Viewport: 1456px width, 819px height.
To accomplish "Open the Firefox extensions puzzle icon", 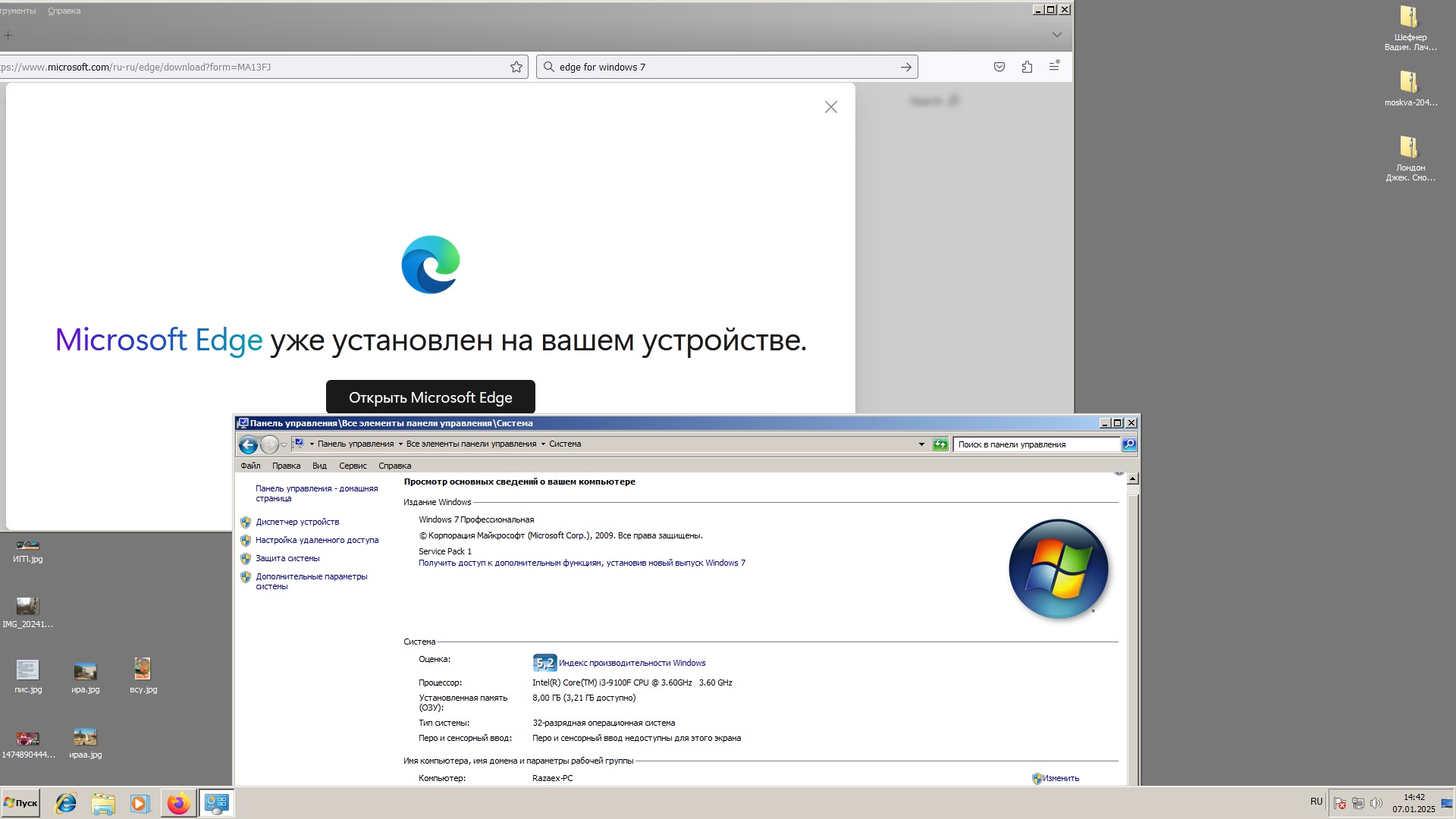I will [x=1027, y=67].
